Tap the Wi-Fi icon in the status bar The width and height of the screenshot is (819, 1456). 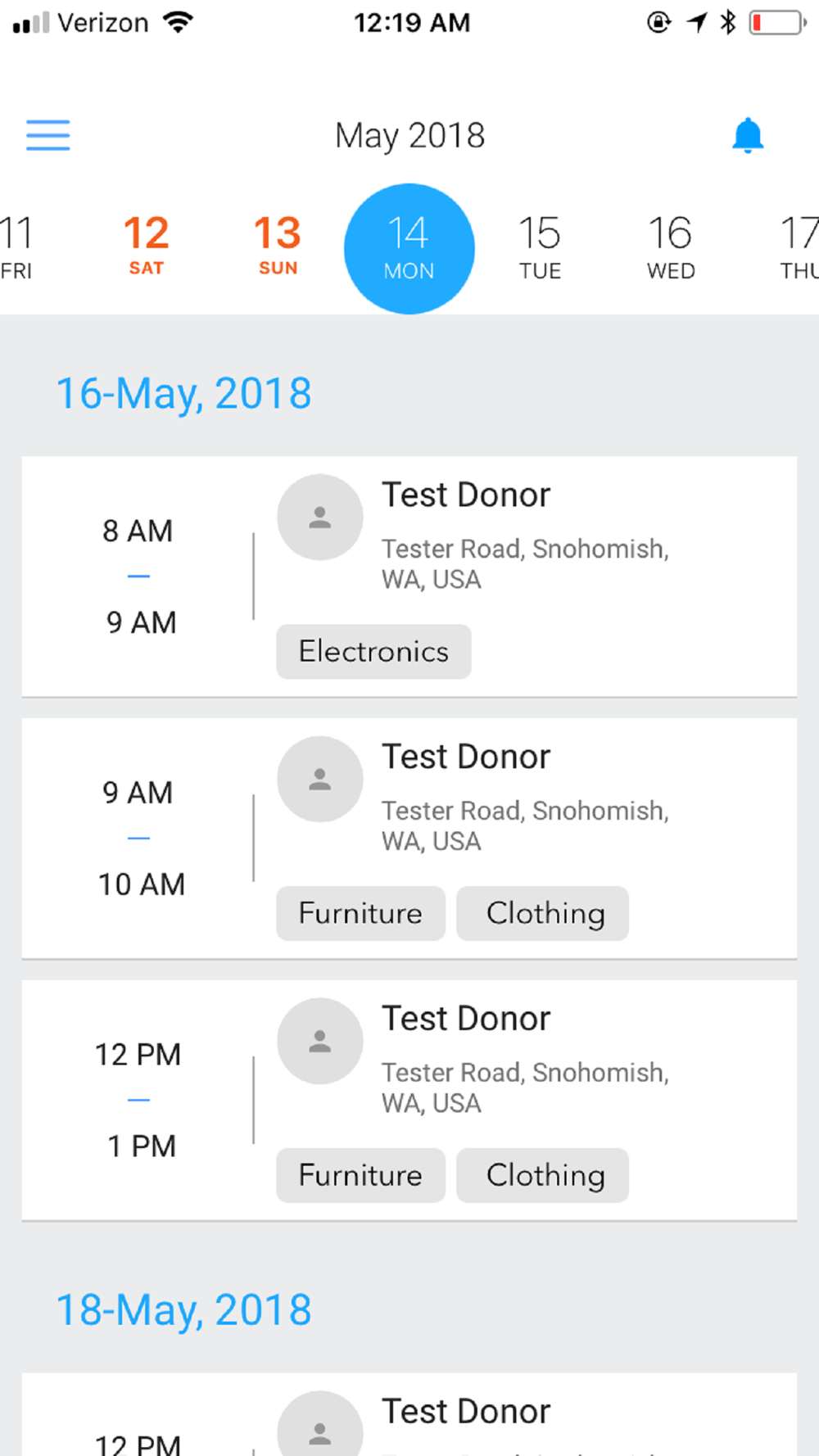tap(178, 22)
